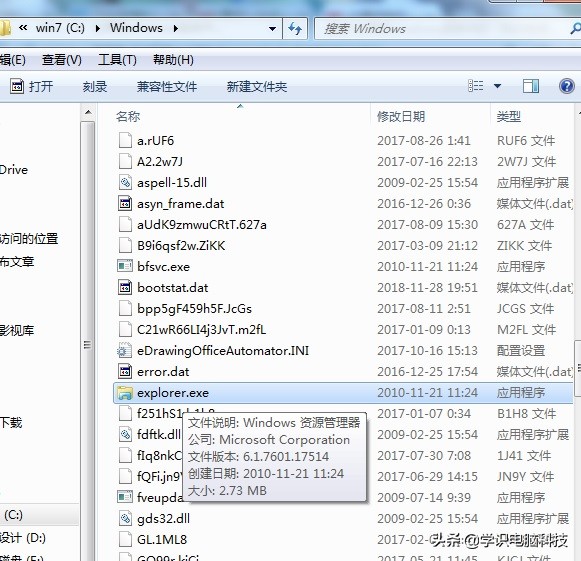Click the icon on the 打开 button
The width and height of the screenshot is (581, 561).
[x=17, y=86]
